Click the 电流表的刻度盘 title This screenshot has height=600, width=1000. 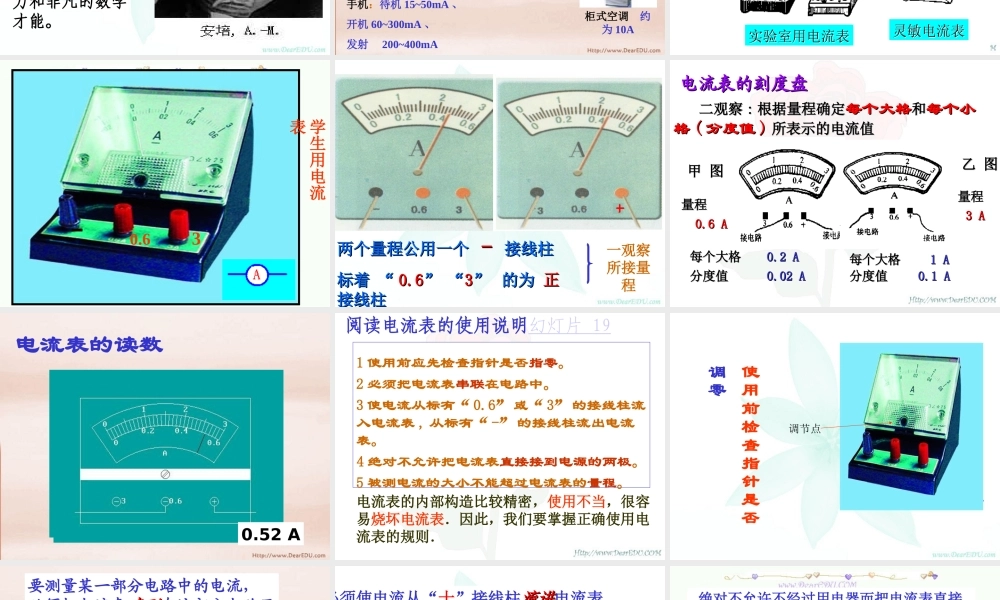tap(744, 84)
